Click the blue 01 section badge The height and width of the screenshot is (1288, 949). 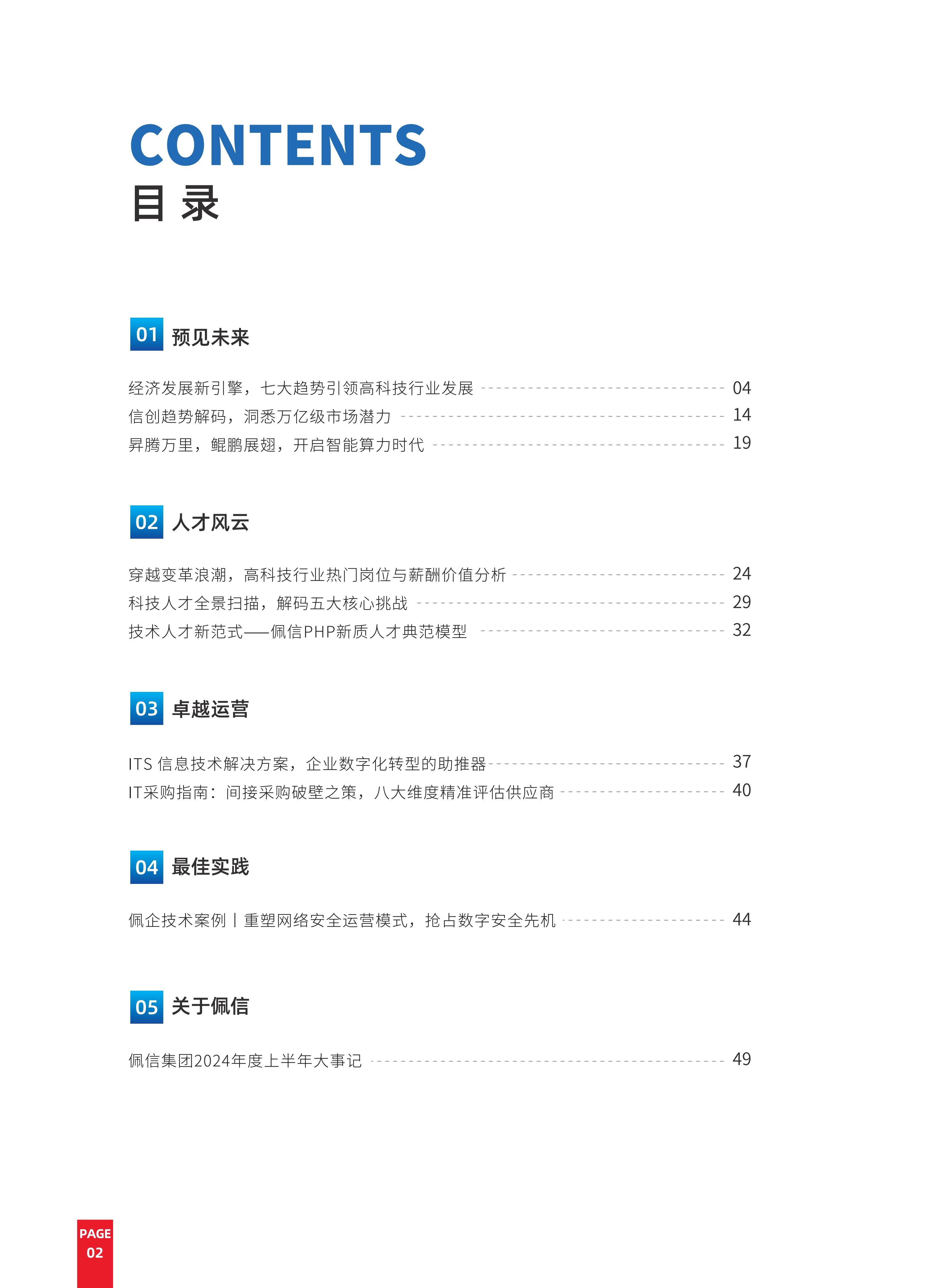146,334
